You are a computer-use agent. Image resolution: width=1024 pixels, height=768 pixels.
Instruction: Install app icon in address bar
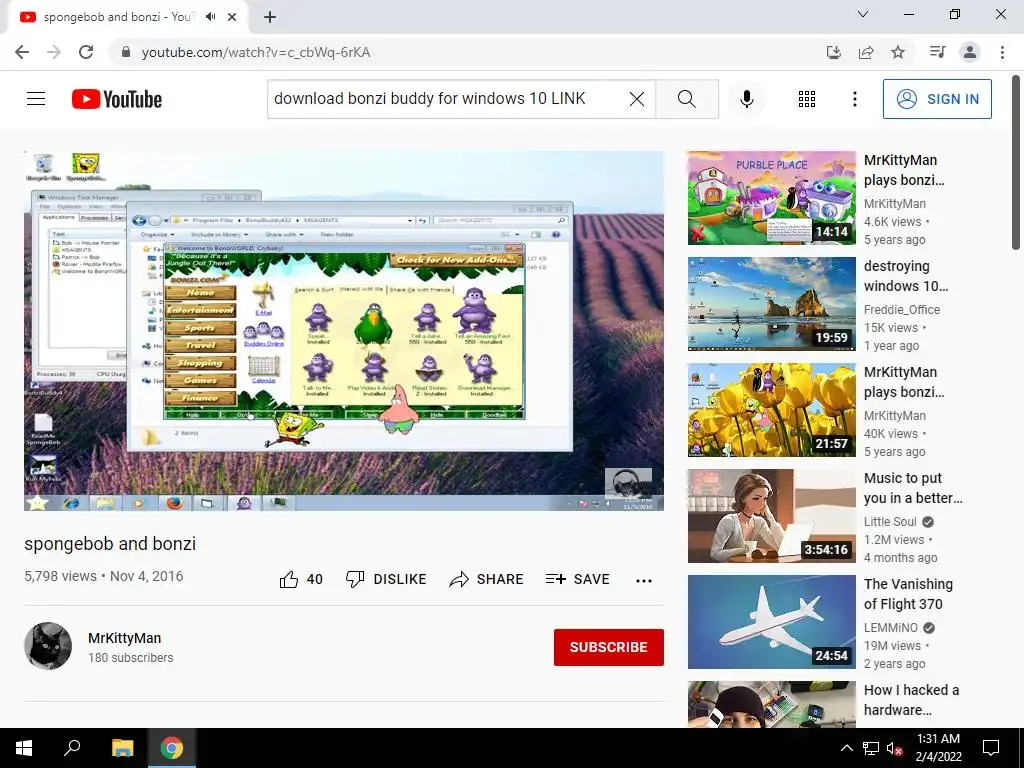pos(834,52)
